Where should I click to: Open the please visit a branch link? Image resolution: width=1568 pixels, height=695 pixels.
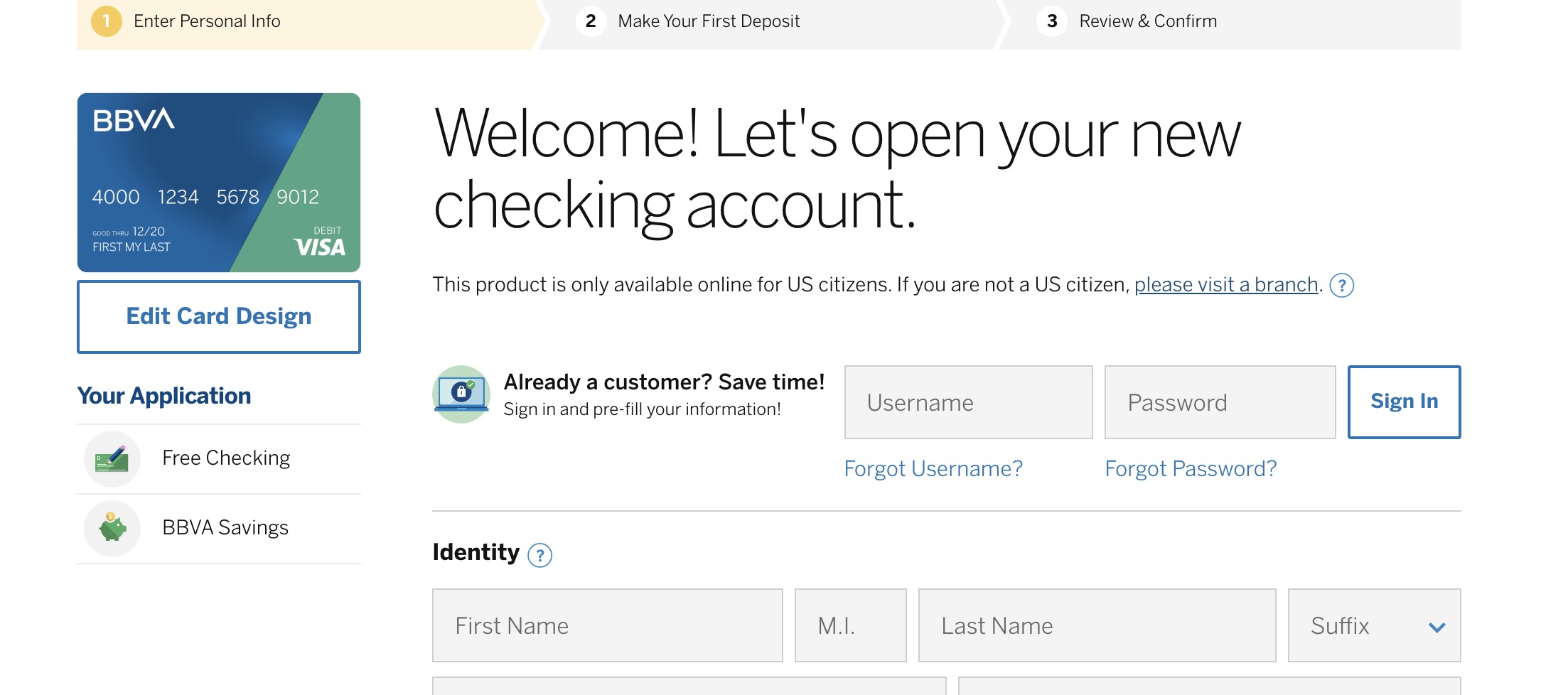[x=1226, y=285]
